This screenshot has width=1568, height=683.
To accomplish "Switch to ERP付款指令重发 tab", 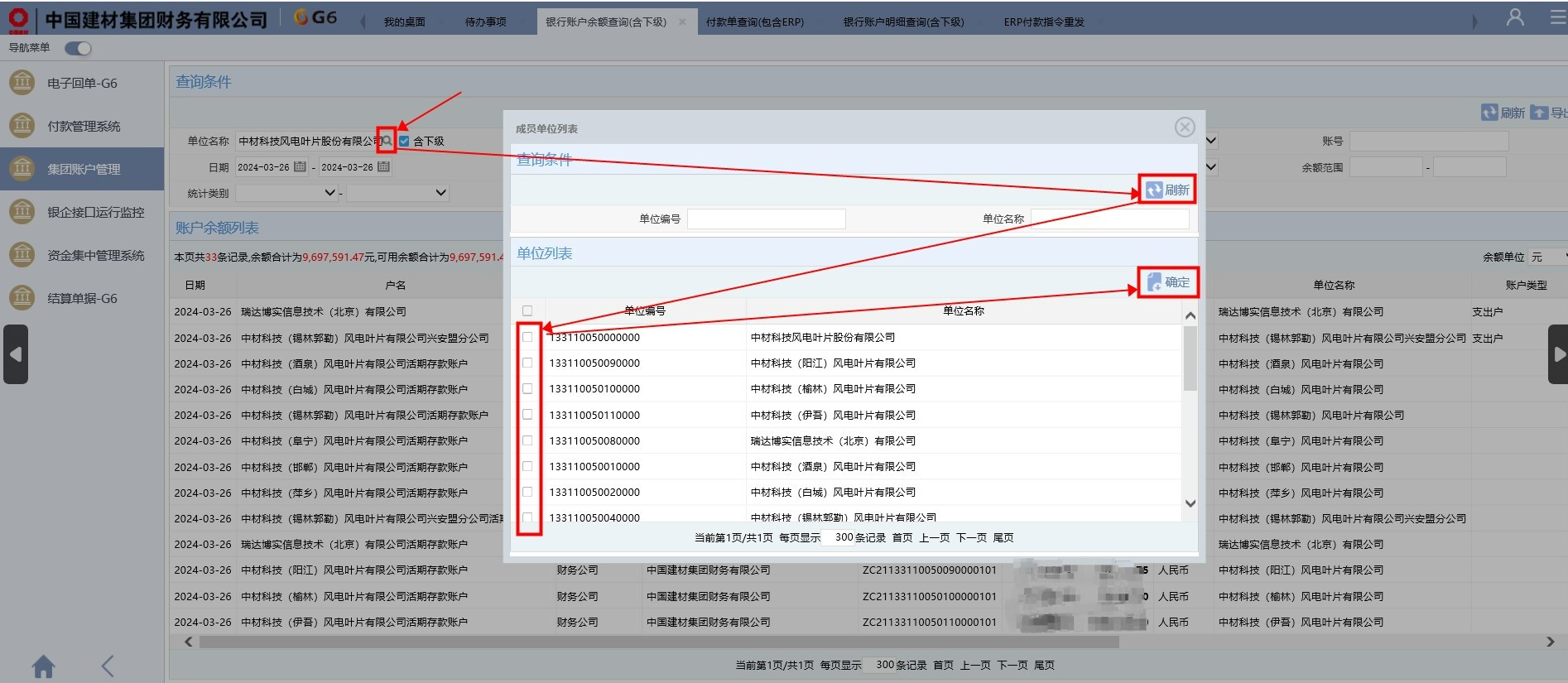I will point(1044,22).
